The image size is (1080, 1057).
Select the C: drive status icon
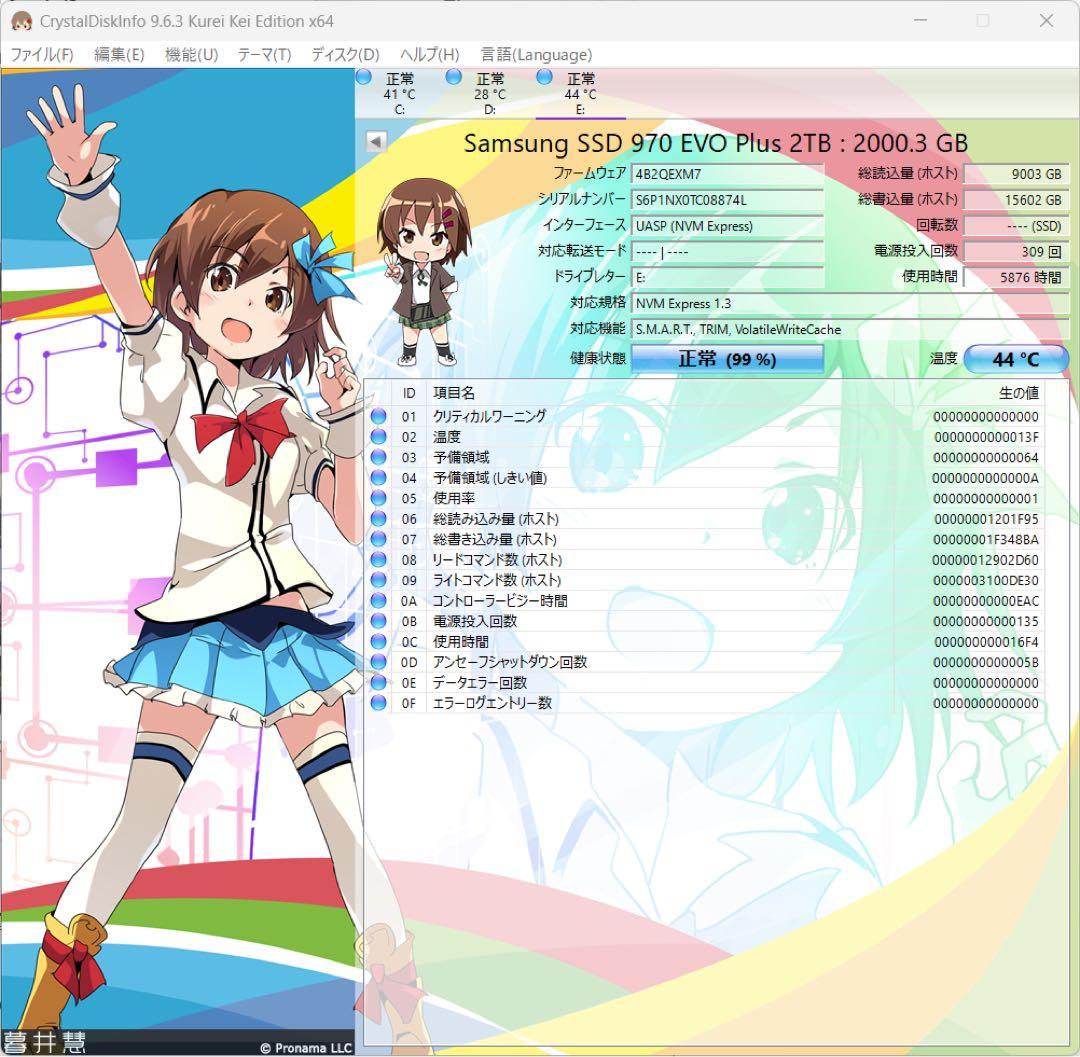click(x=364, y=77)
